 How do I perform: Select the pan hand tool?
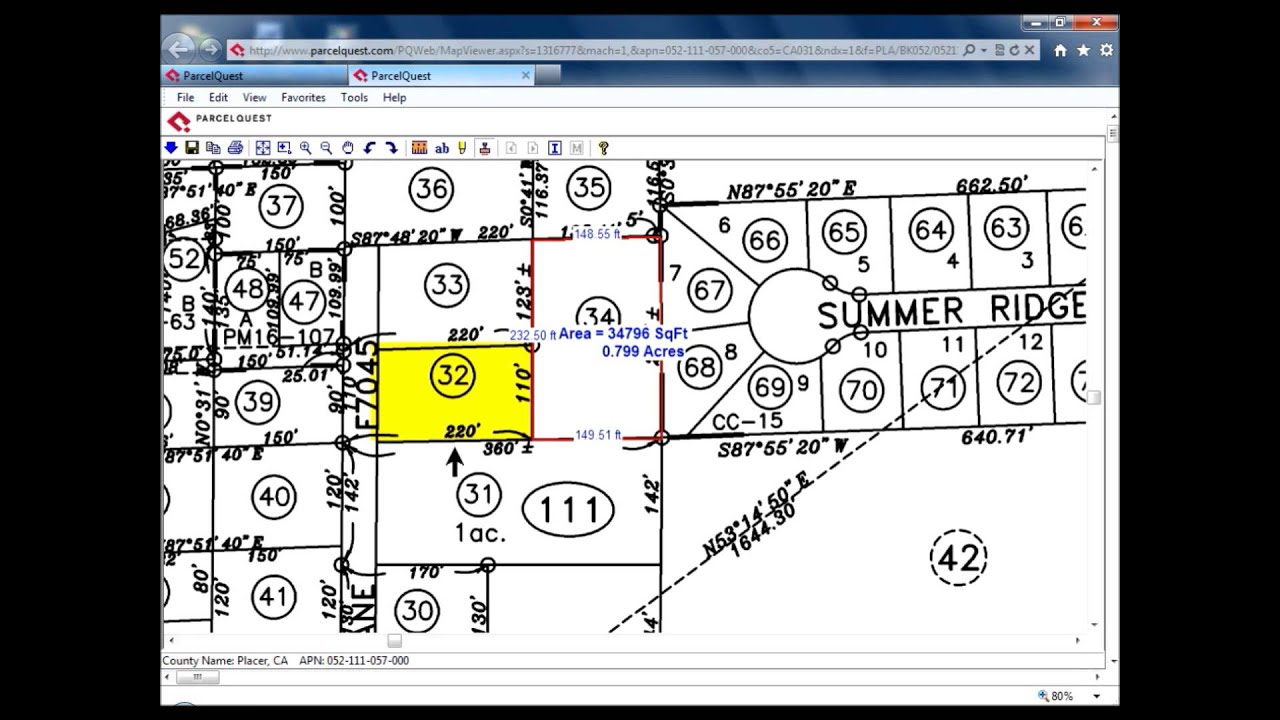tap(348, 148)
